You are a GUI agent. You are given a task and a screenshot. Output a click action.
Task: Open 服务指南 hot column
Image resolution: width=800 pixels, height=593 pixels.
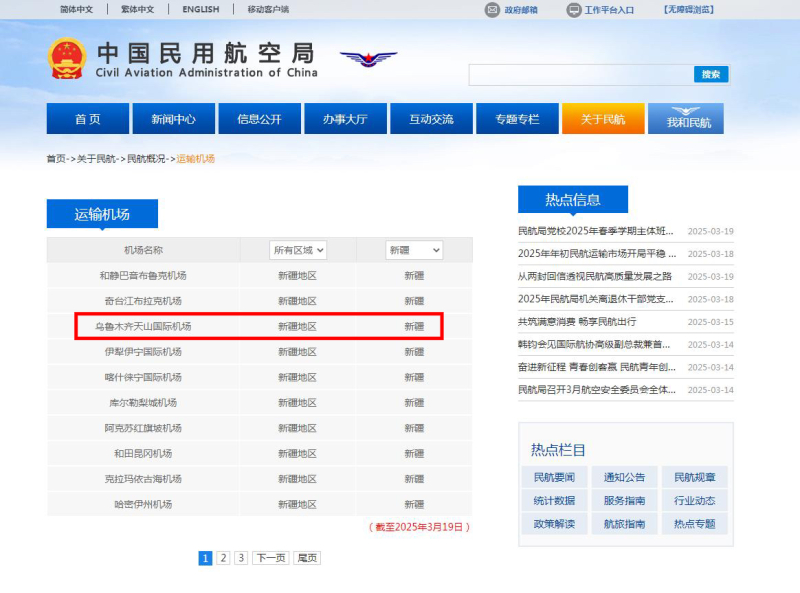pos(624,501)
